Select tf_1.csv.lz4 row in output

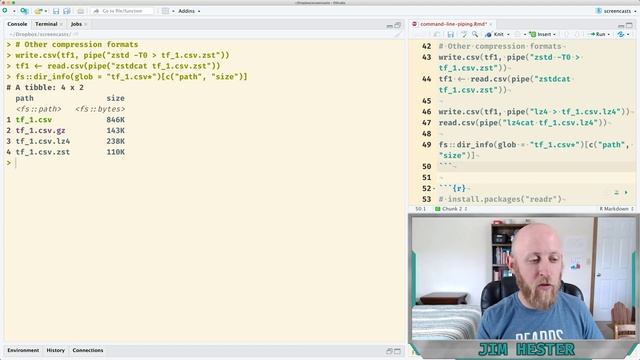point(66,141)
